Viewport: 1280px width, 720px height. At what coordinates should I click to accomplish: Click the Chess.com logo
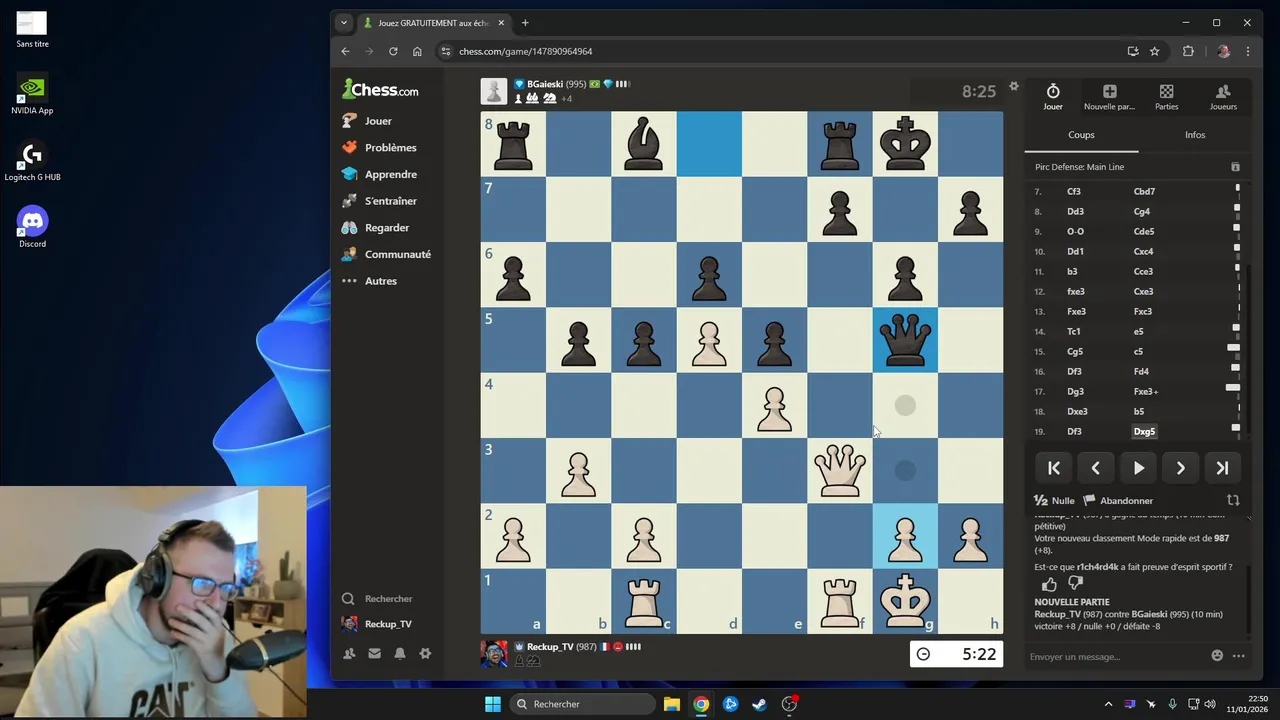point(380,89)
